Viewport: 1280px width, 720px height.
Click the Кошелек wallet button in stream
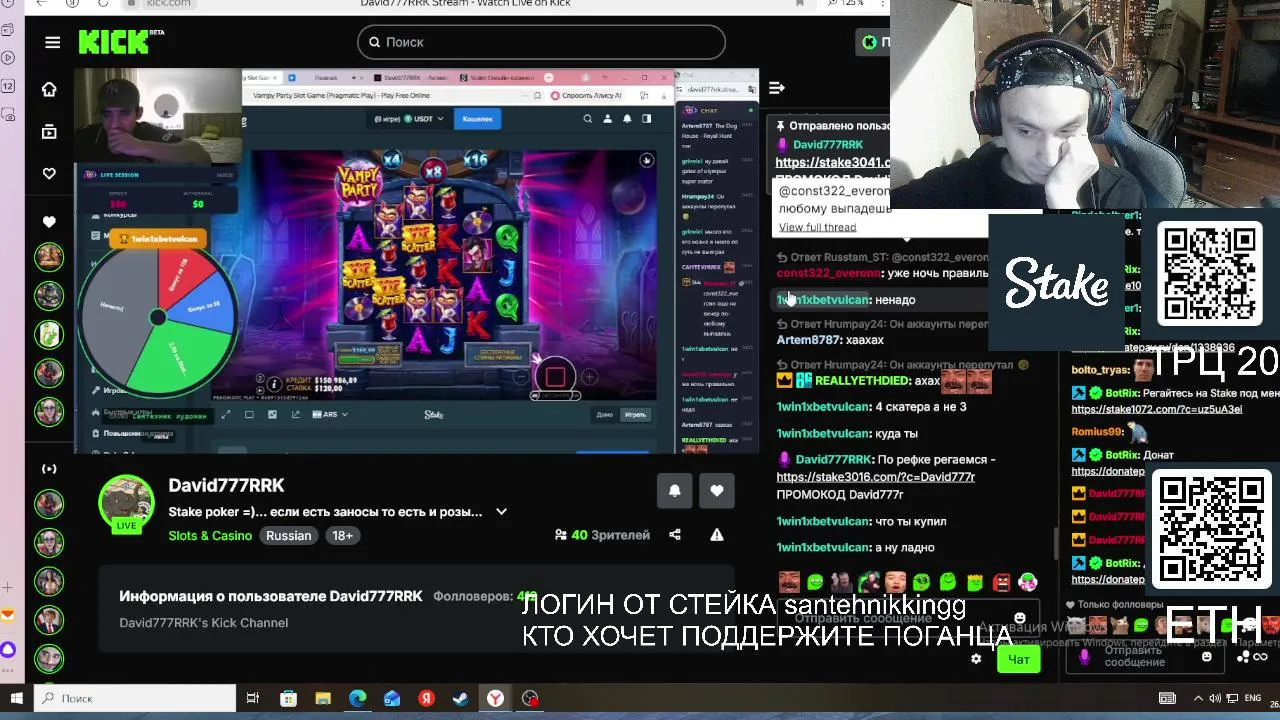477,119
